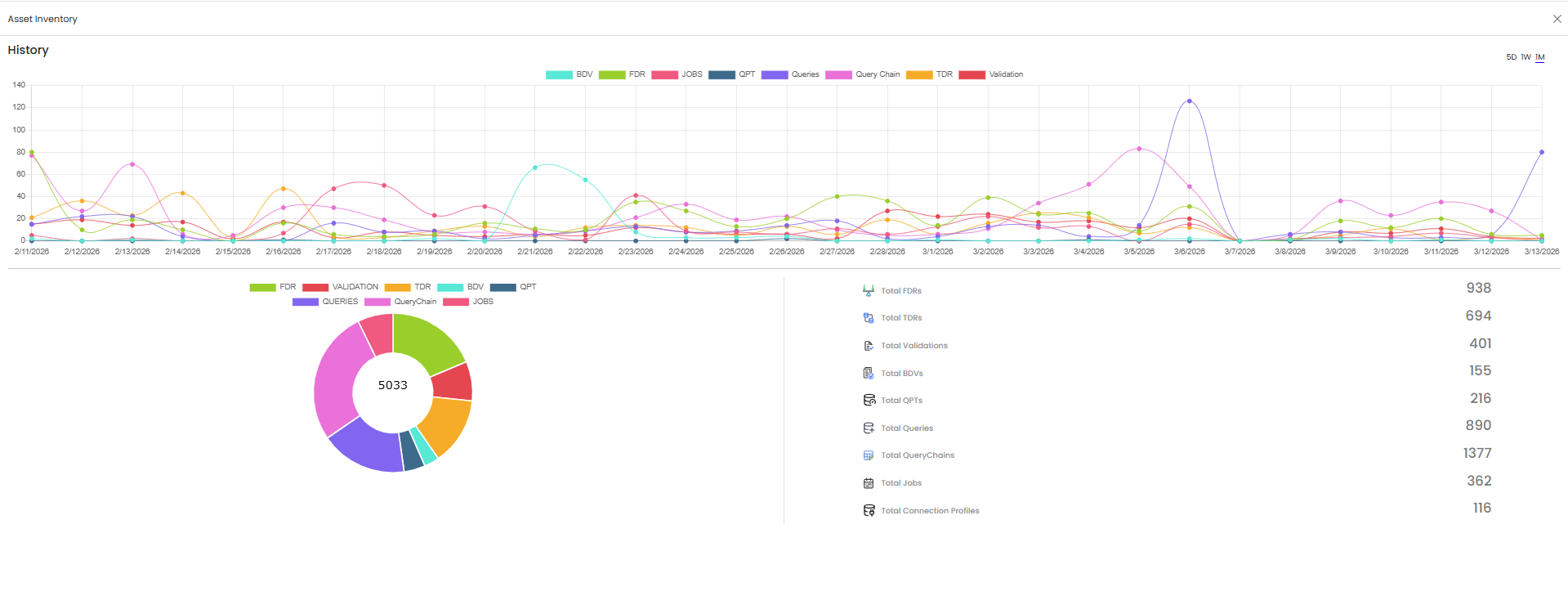This screenshot has width=1568, height=605.
Task: Click the Total BDVs icon
Action: (x=869, y=373)
